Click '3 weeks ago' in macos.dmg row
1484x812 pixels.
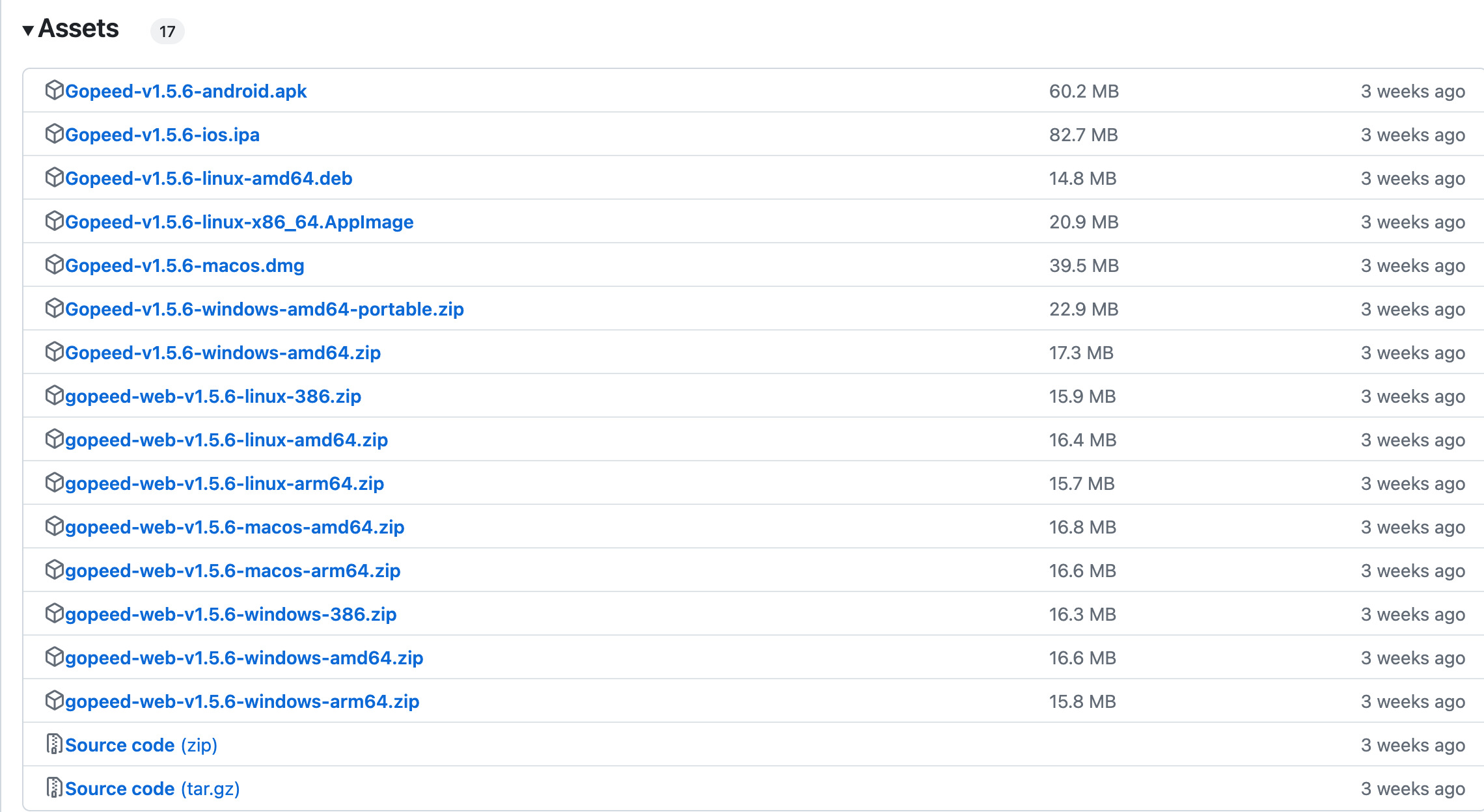pos(1413,265)
